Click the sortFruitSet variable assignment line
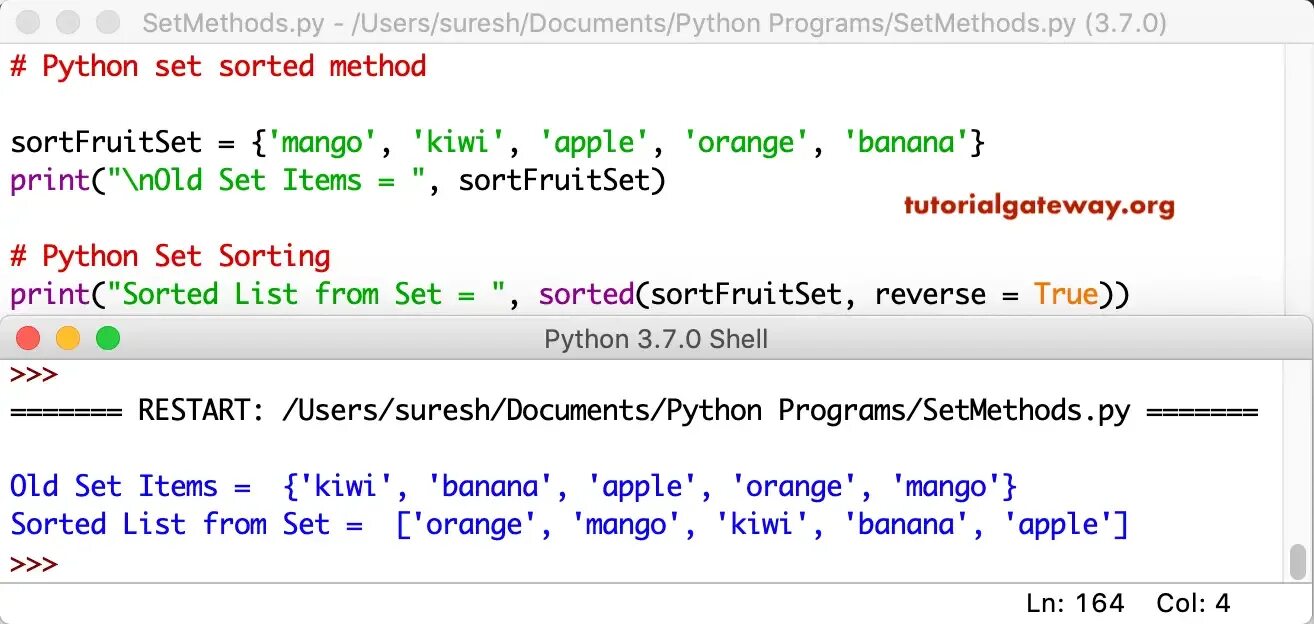Viewport: 1314px width, 624px height. 498,143
